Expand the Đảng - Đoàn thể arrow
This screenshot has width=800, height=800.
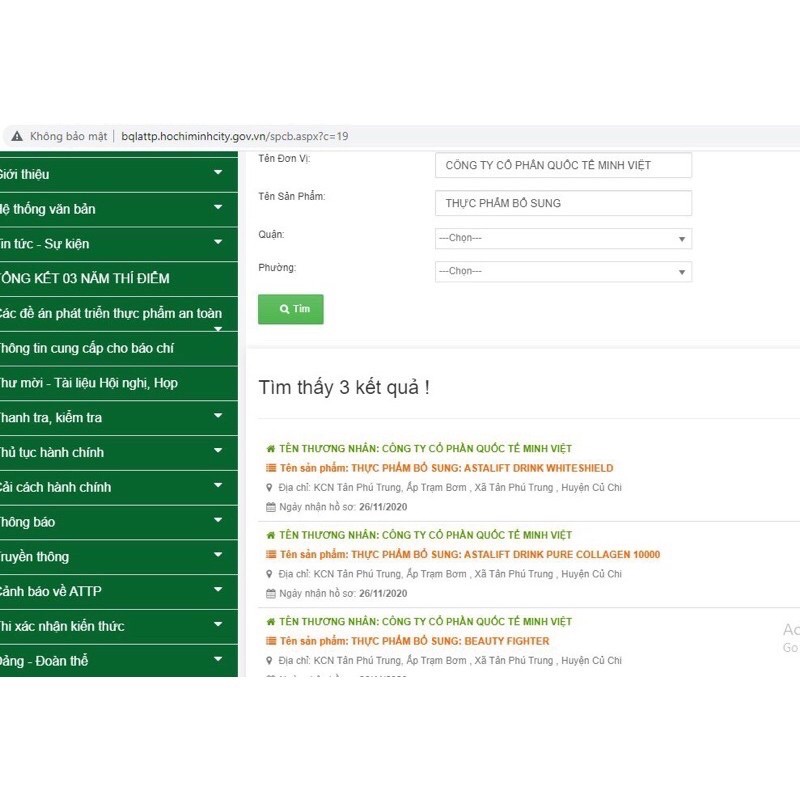[218, 659]
